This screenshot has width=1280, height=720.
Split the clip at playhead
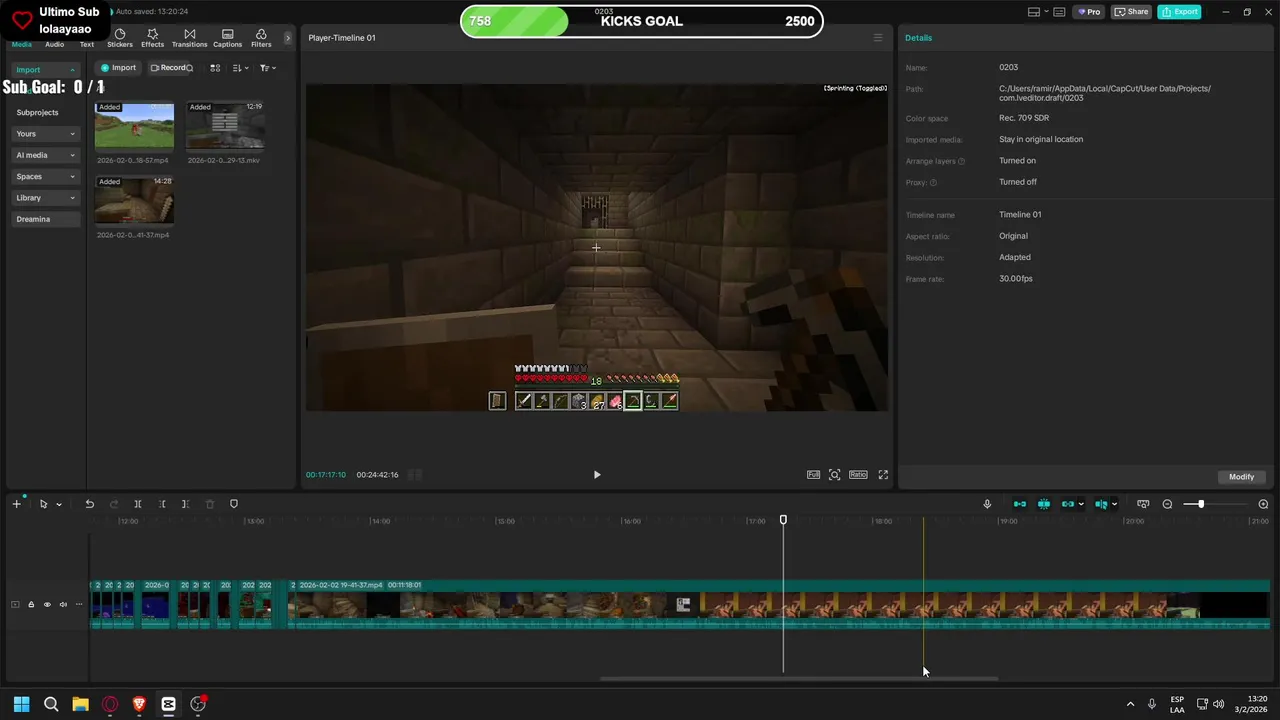click(x=138, y=504)
